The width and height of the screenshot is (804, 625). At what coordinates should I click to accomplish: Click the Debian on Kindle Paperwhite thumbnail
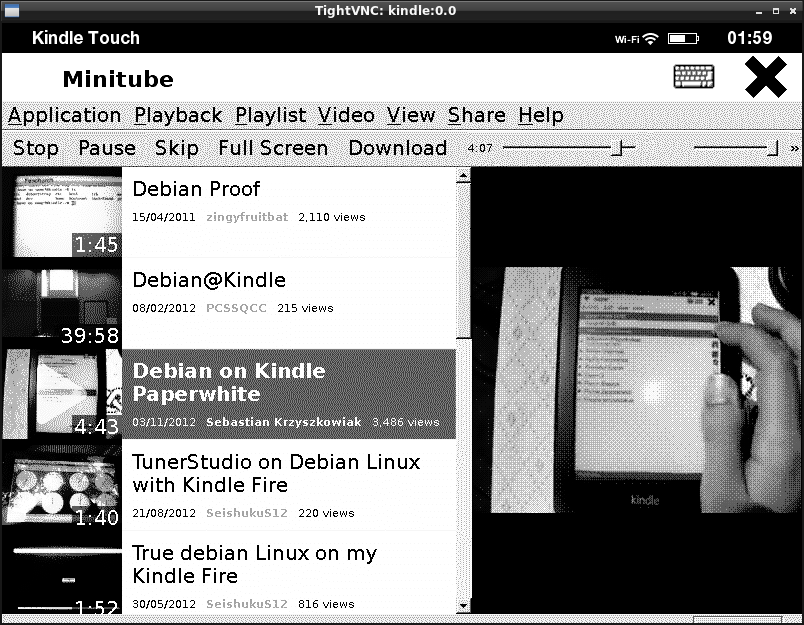click(x=62, y=394)
